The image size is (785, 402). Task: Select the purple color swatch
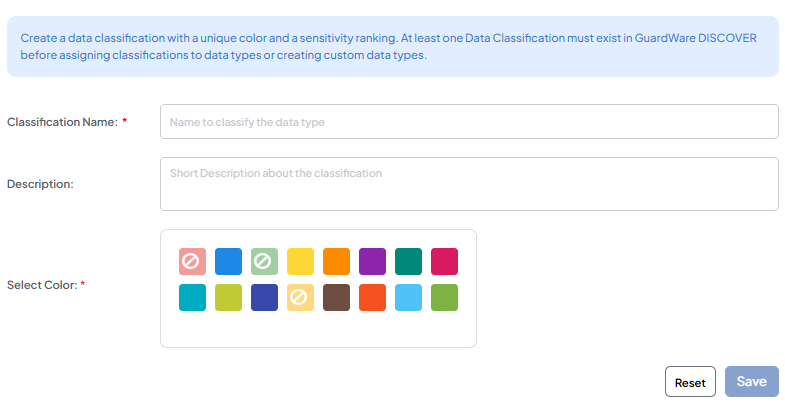[372, 261]
